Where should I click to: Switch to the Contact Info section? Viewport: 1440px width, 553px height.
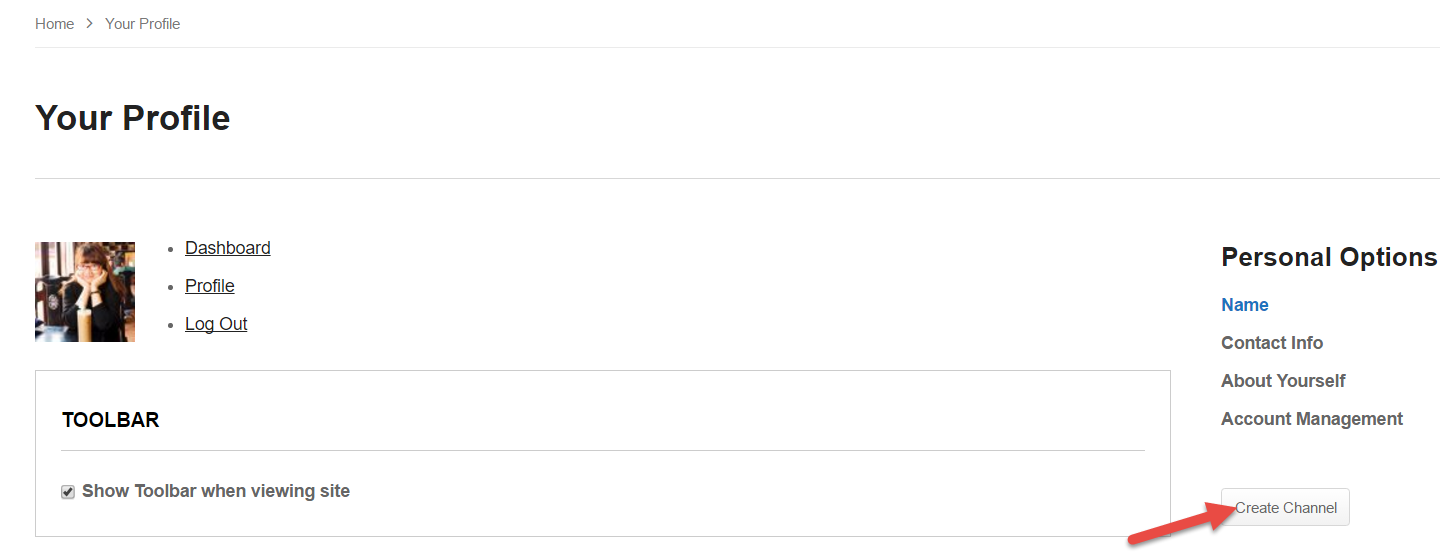tap(1272, 343)
